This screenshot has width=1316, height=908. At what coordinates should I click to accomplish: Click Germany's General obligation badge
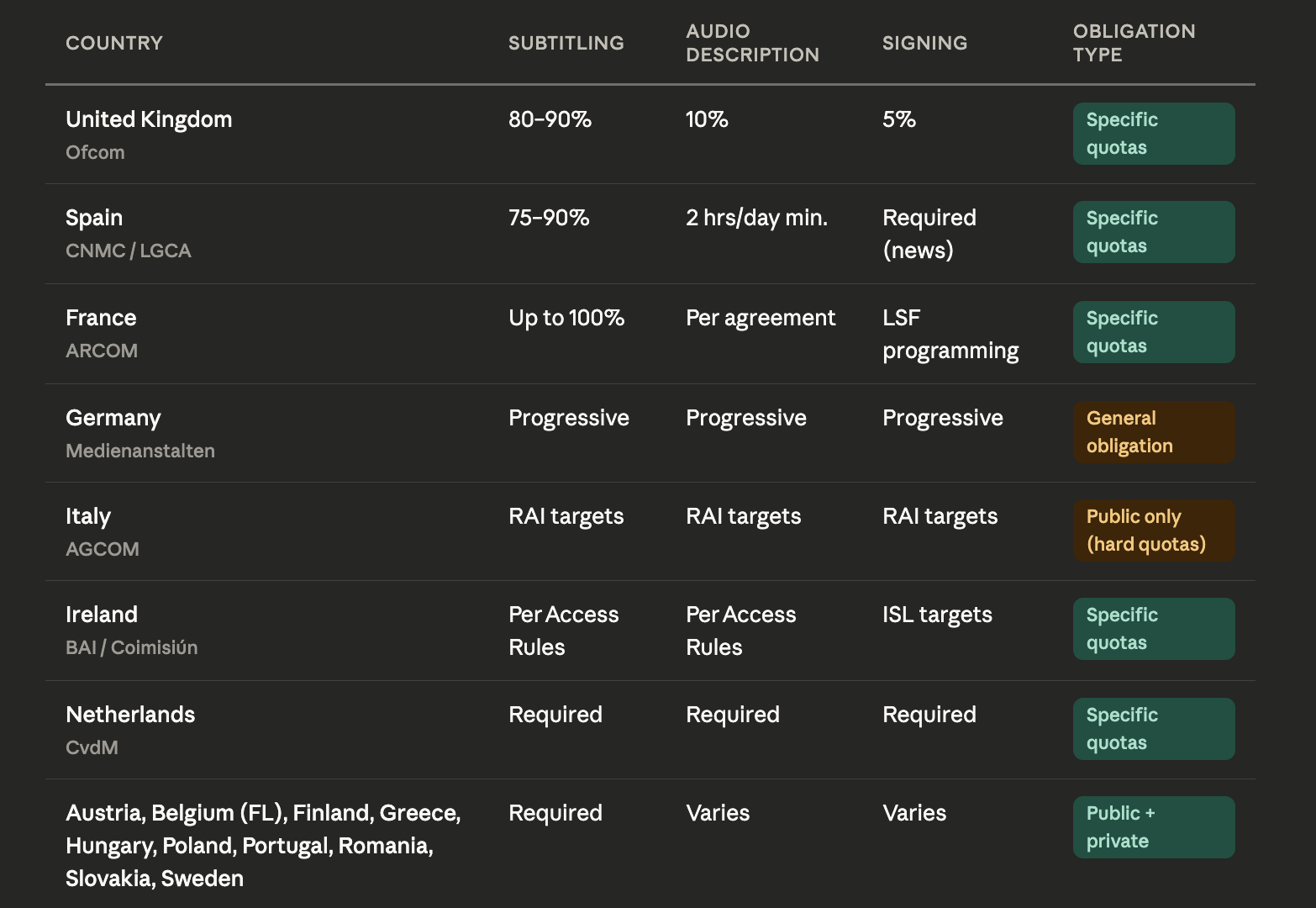1153,432
